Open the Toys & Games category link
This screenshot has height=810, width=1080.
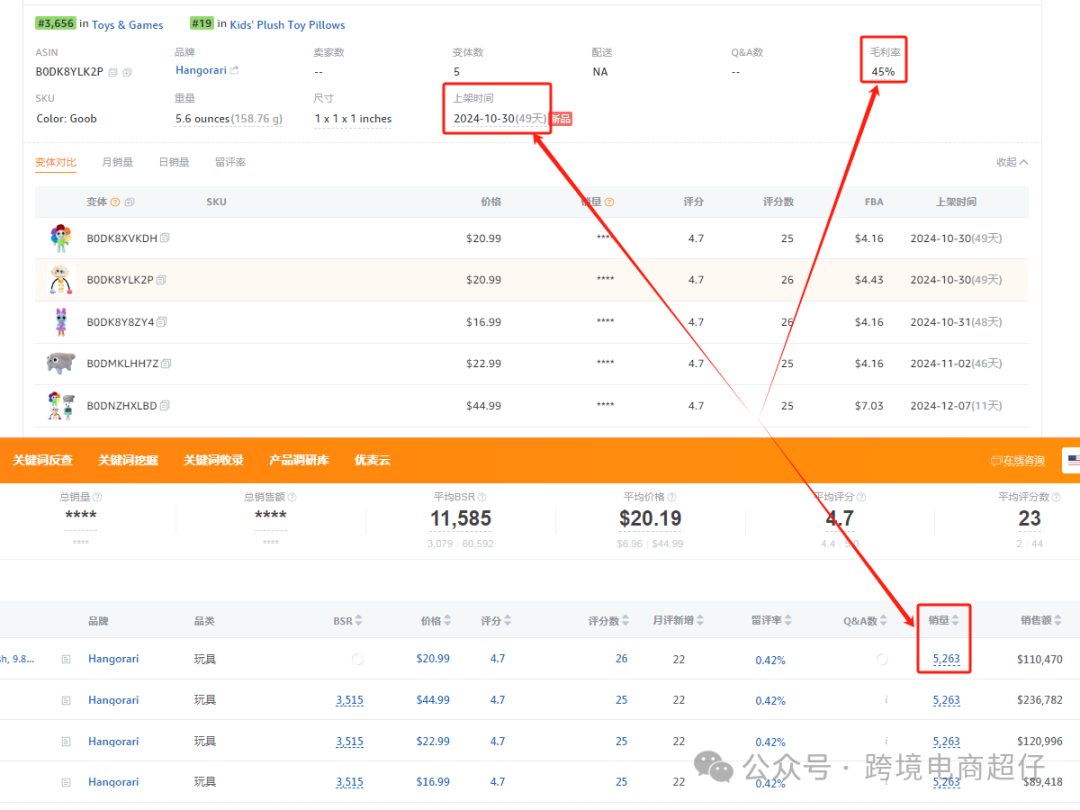pos(127,25)
